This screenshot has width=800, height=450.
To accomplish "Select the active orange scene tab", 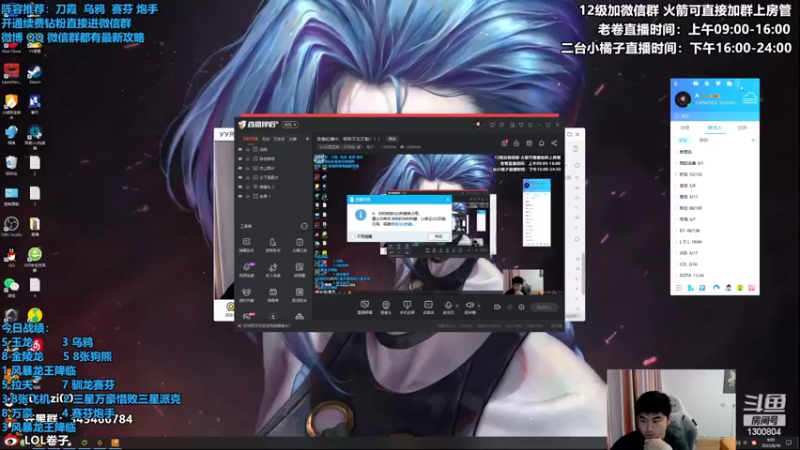I will pos(250,139).
